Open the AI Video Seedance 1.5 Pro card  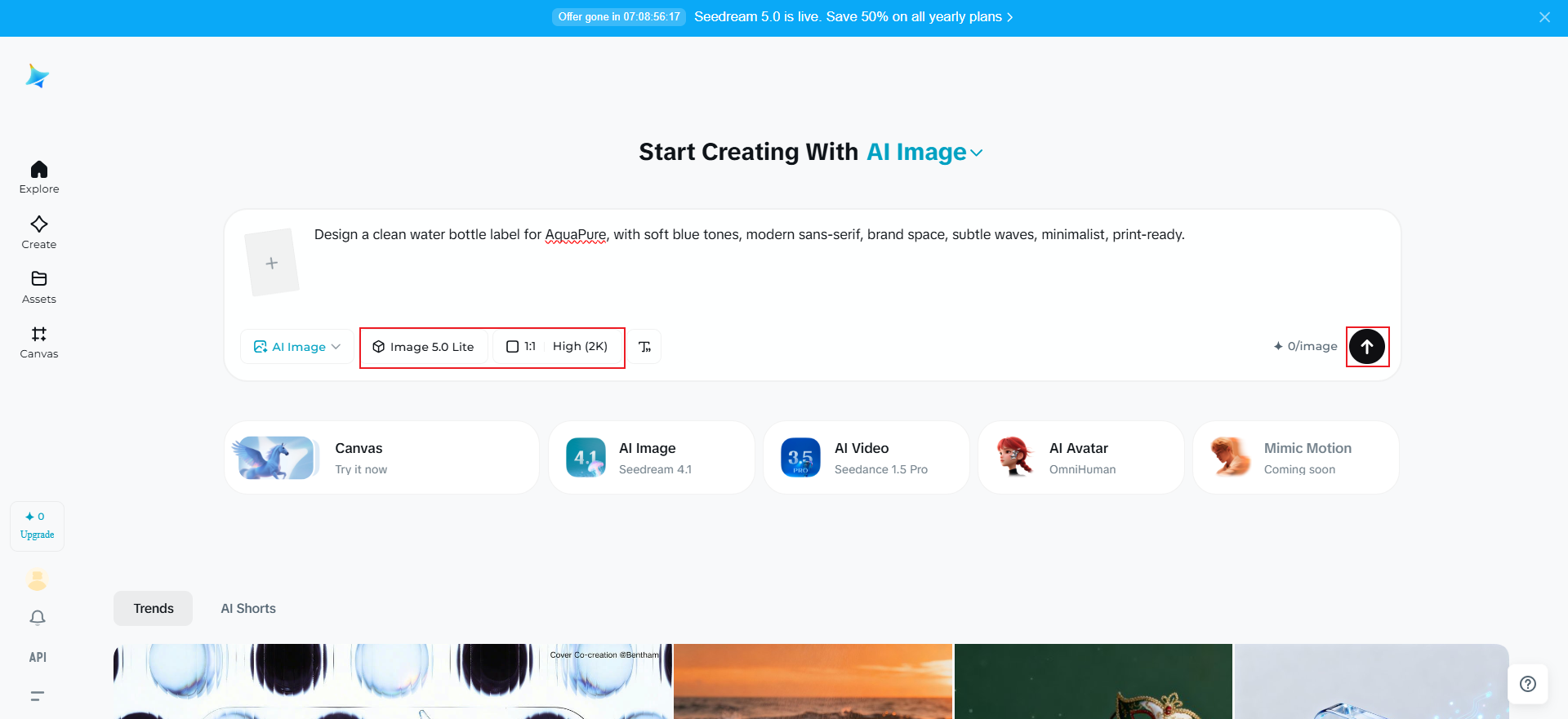[866, 458]
